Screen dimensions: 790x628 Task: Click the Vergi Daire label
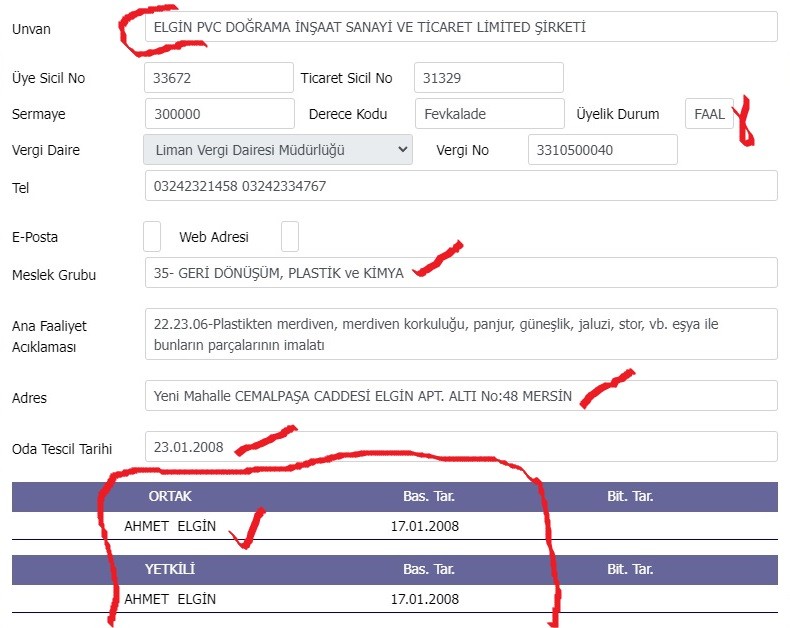(x=46, y=150)
